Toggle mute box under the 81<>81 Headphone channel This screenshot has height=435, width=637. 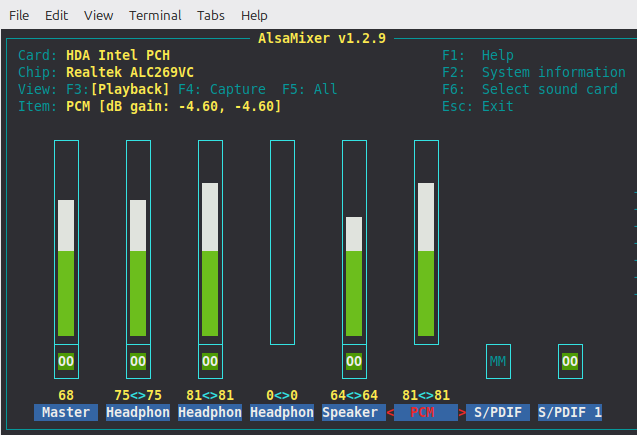click(210, 361)
